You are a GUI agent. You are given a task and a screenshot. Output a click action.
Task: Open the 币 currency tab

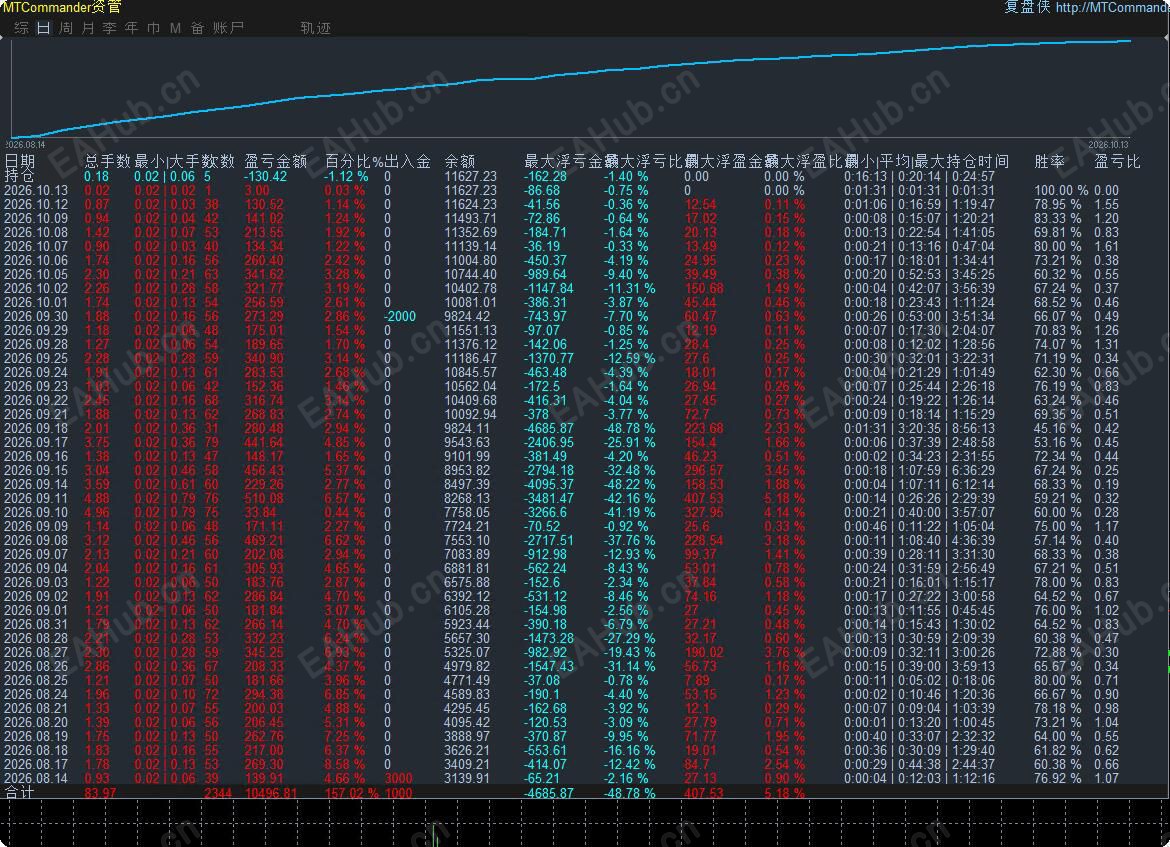click(x=154, y=28)
